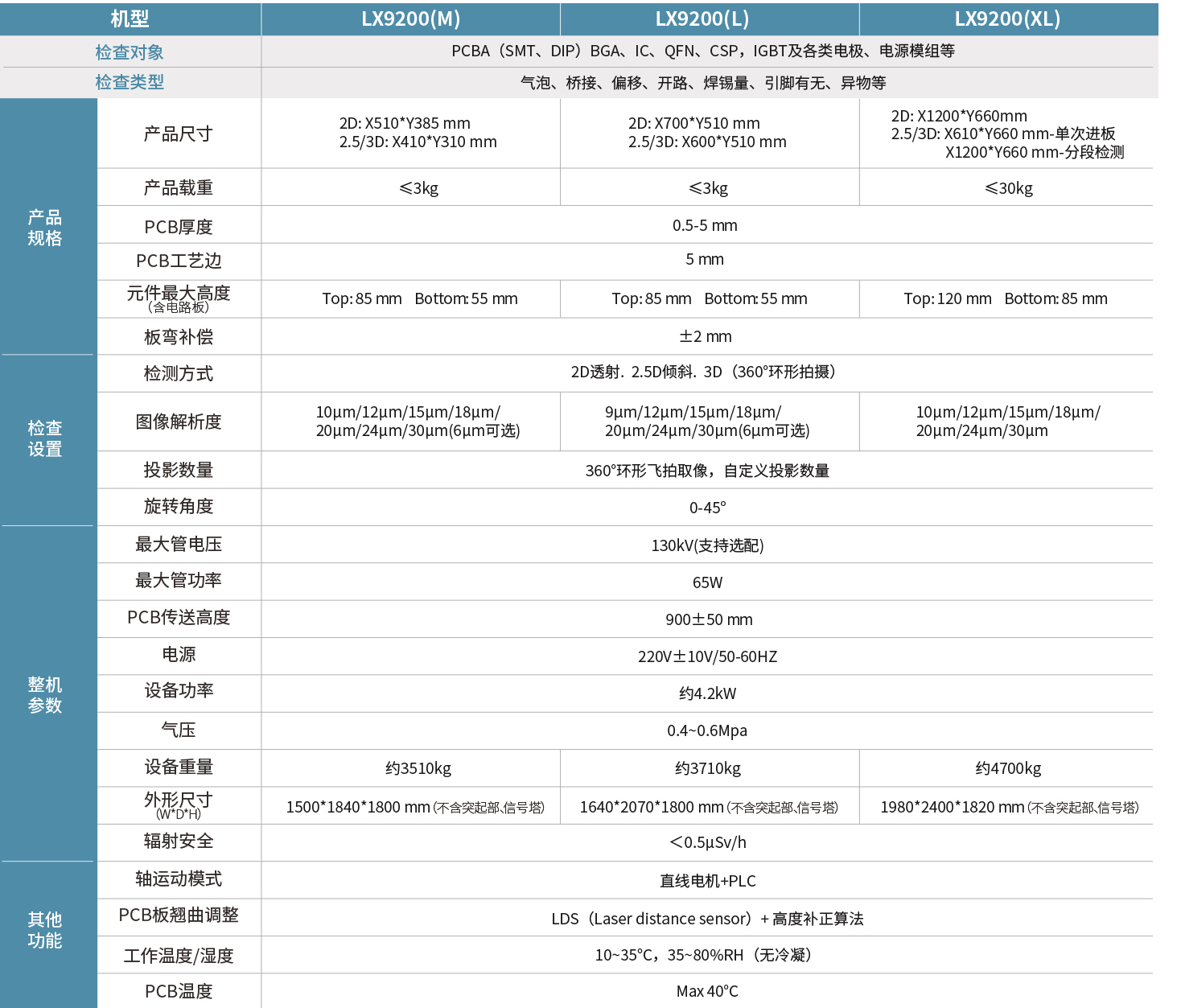
Task: Select the 2D: X510*Y385 mm size value
Action: pos(405,123)
